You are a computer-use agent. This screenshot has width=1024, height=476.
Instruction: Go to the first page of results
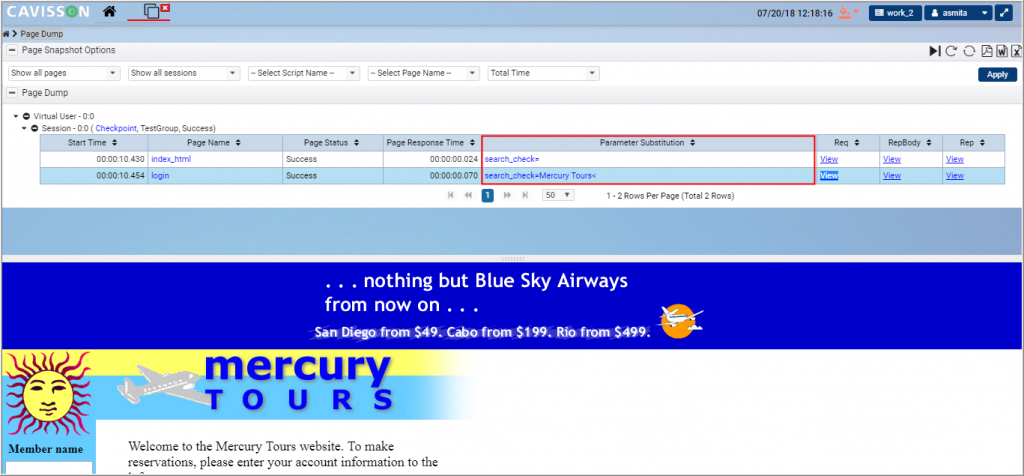click(x=450, y=195)
